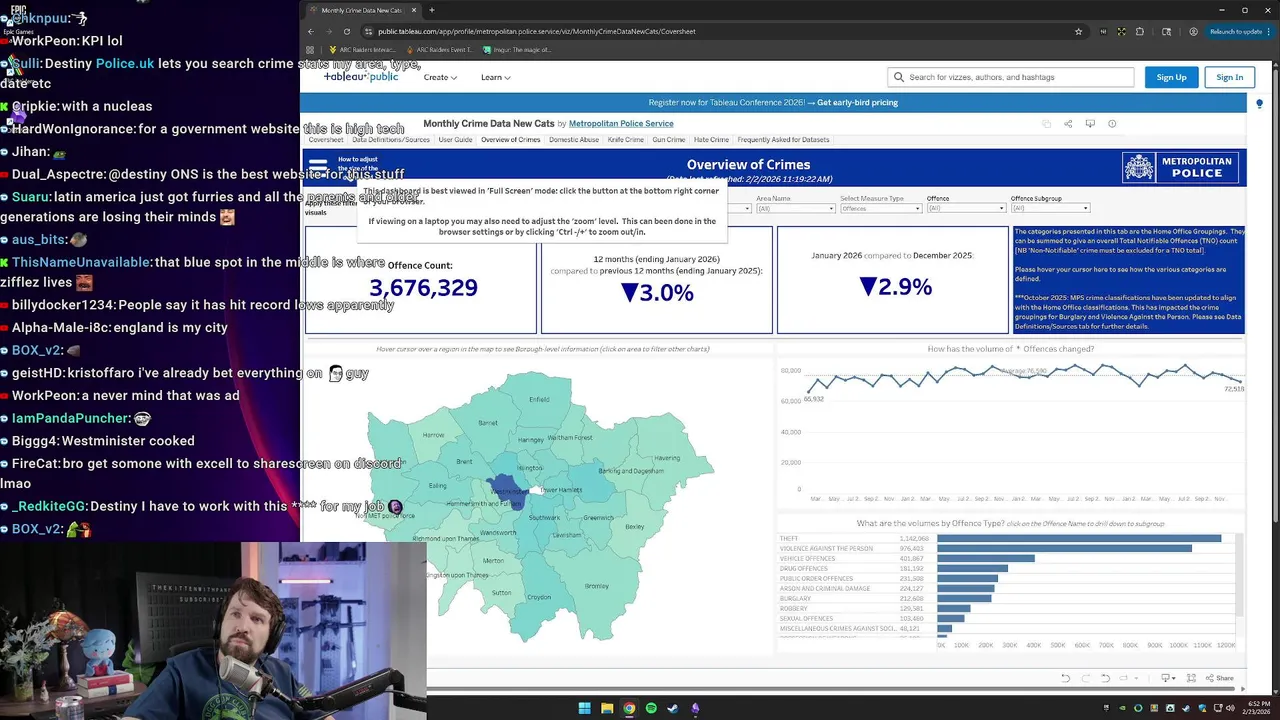1280x720 pixels.
Task: Click the Undo icon in Tableau toolbar
Action: [1066, 678]
